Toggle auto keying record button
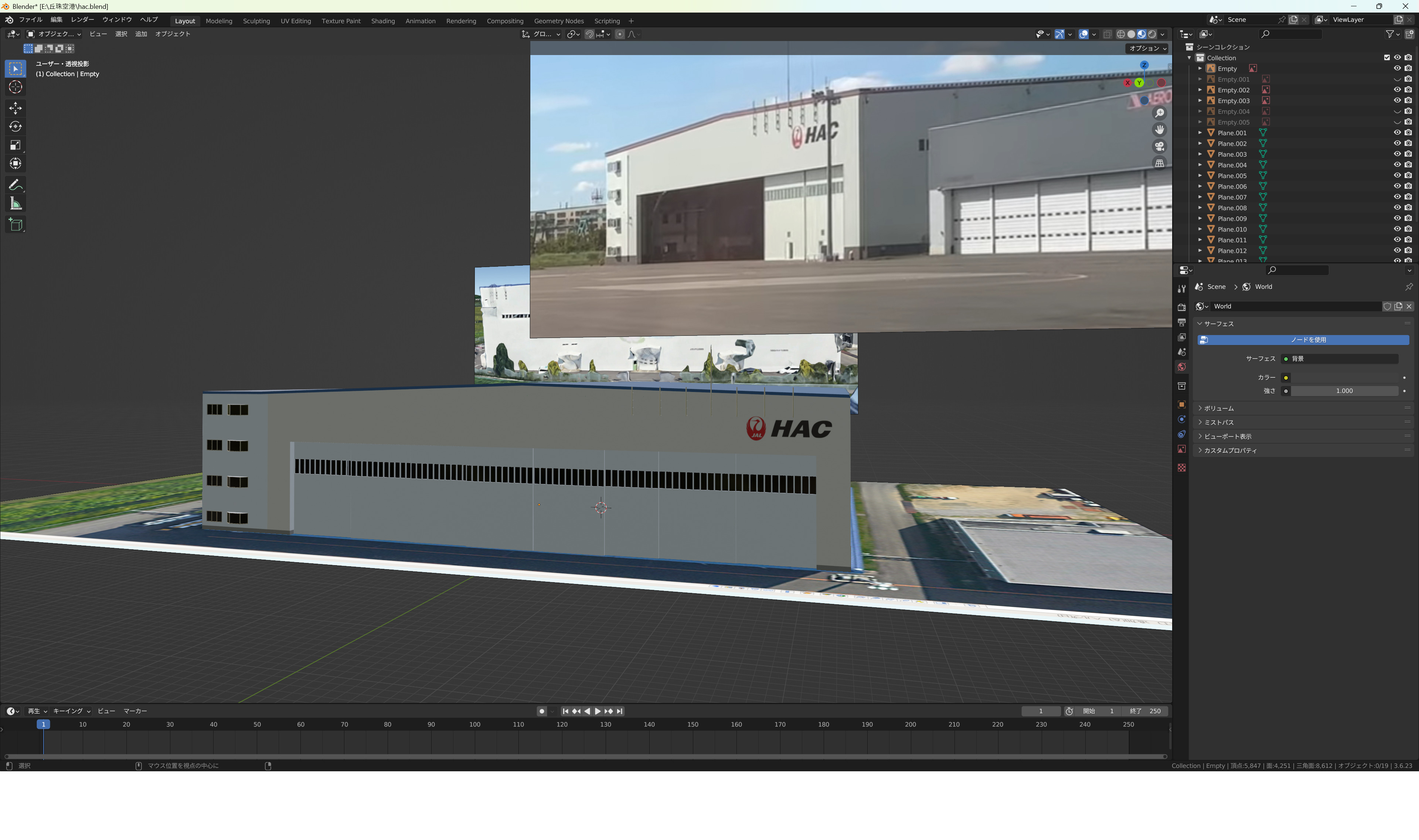This screenshot has height=840, width=1419. pyautogui.click(x=542, y=711)
